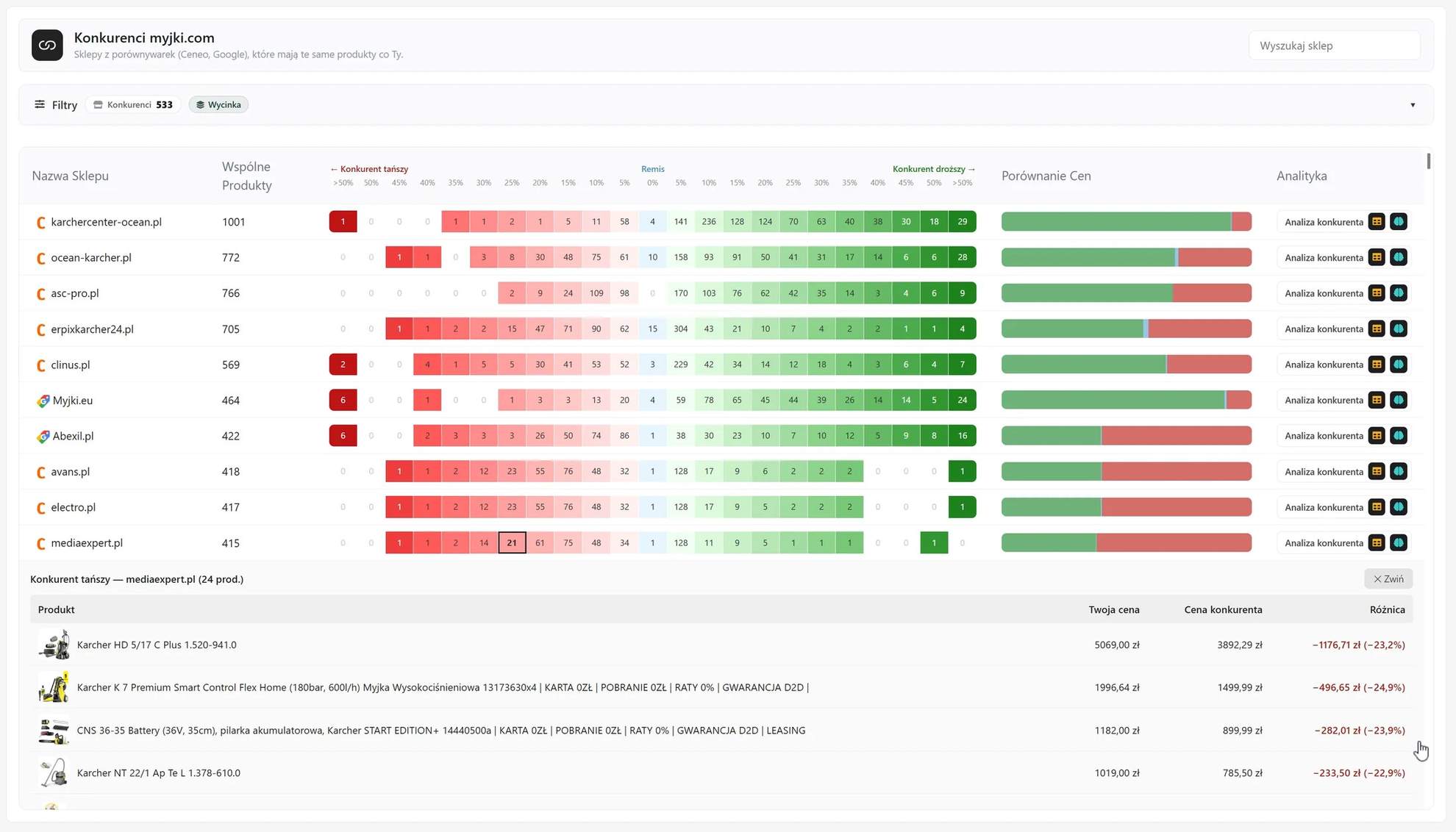The height and width of the screenshot is (832, 1456).
Task: Open table view icon for ocean-karcher.pl
Action: [x=1377, y=257]
